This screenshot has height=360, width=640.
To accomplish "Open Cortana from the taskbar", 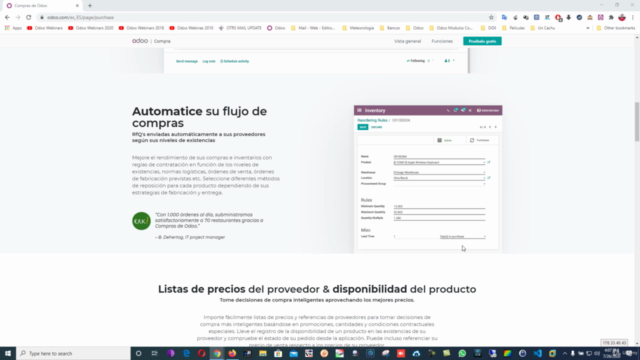I will 138,353.
